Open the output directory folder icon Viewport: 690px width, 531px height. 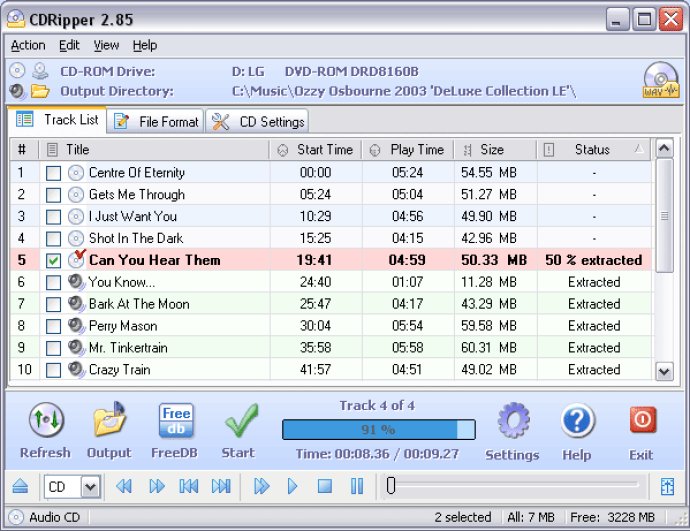40,91
